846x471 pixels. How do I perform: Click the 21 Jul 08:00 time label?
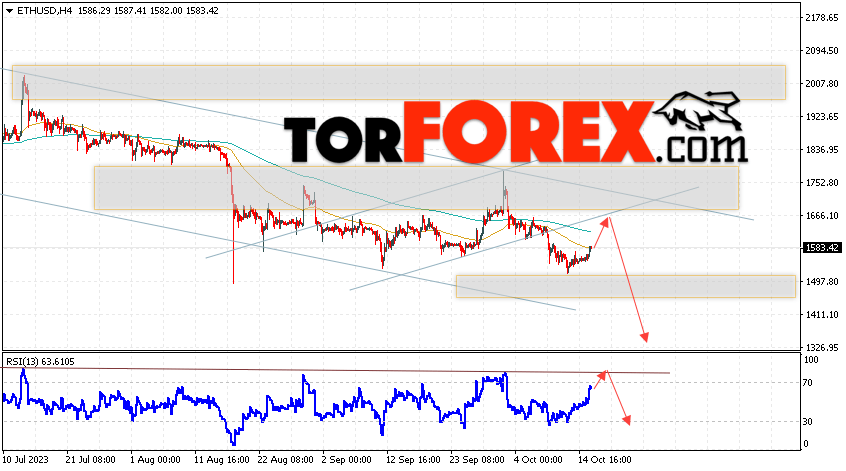[x=90, y=460]
